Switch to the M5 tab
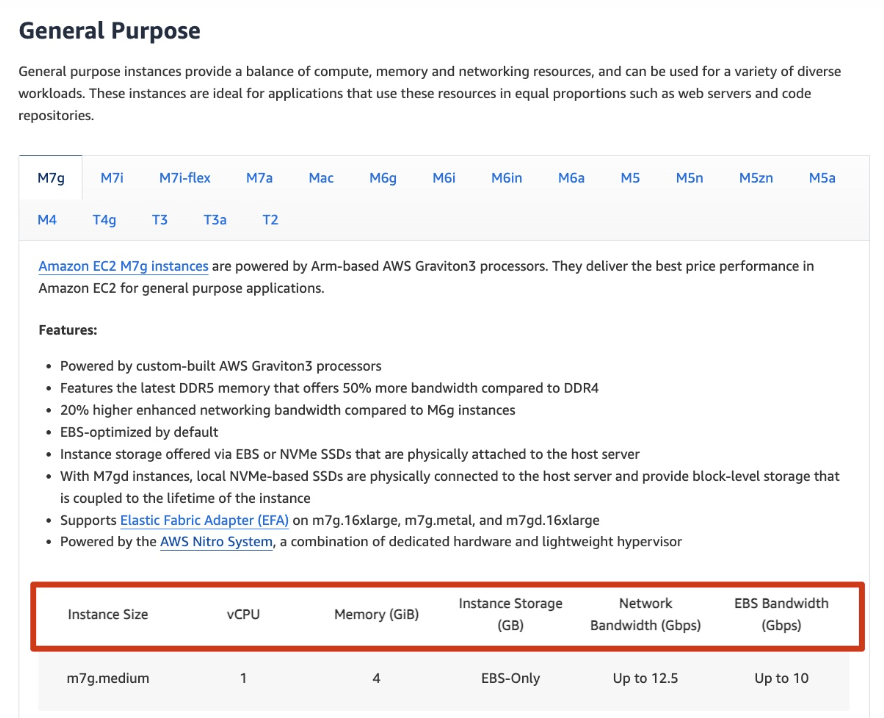The image size is (884, 718). pos(630,178)
